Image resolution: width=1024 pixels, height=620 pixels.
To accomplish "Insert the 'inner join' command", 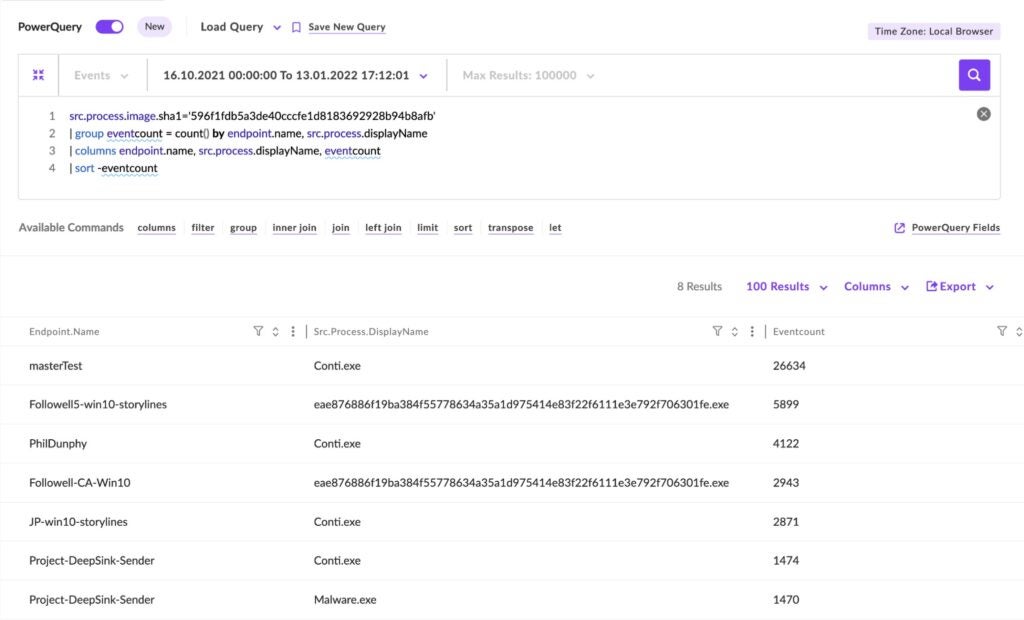I will pyautogui.click(x=294, y=228).
